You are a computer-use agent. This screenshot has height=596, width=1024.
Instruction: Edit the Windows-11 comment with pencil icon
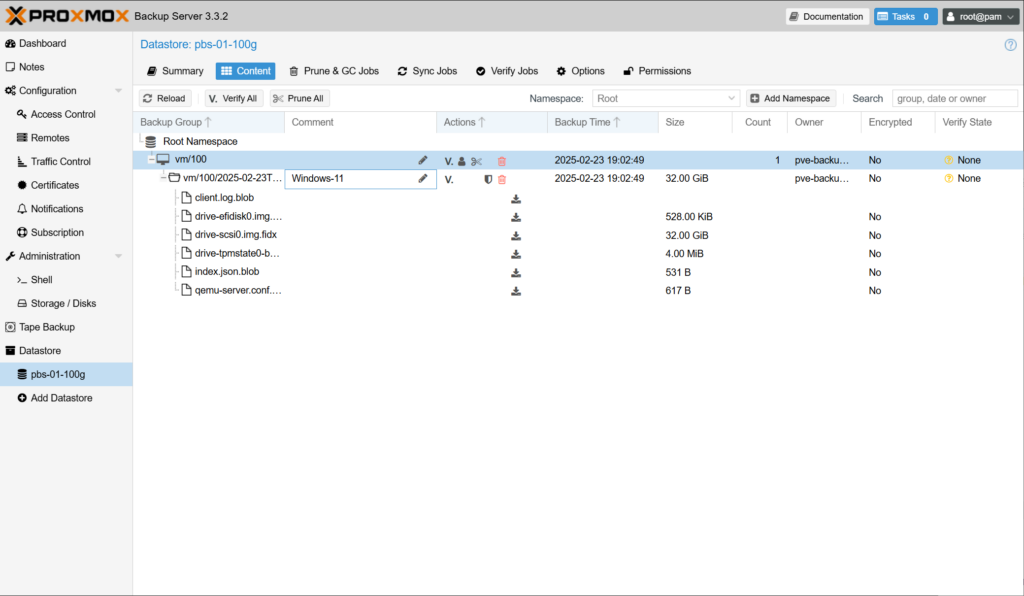coord(423,179)
